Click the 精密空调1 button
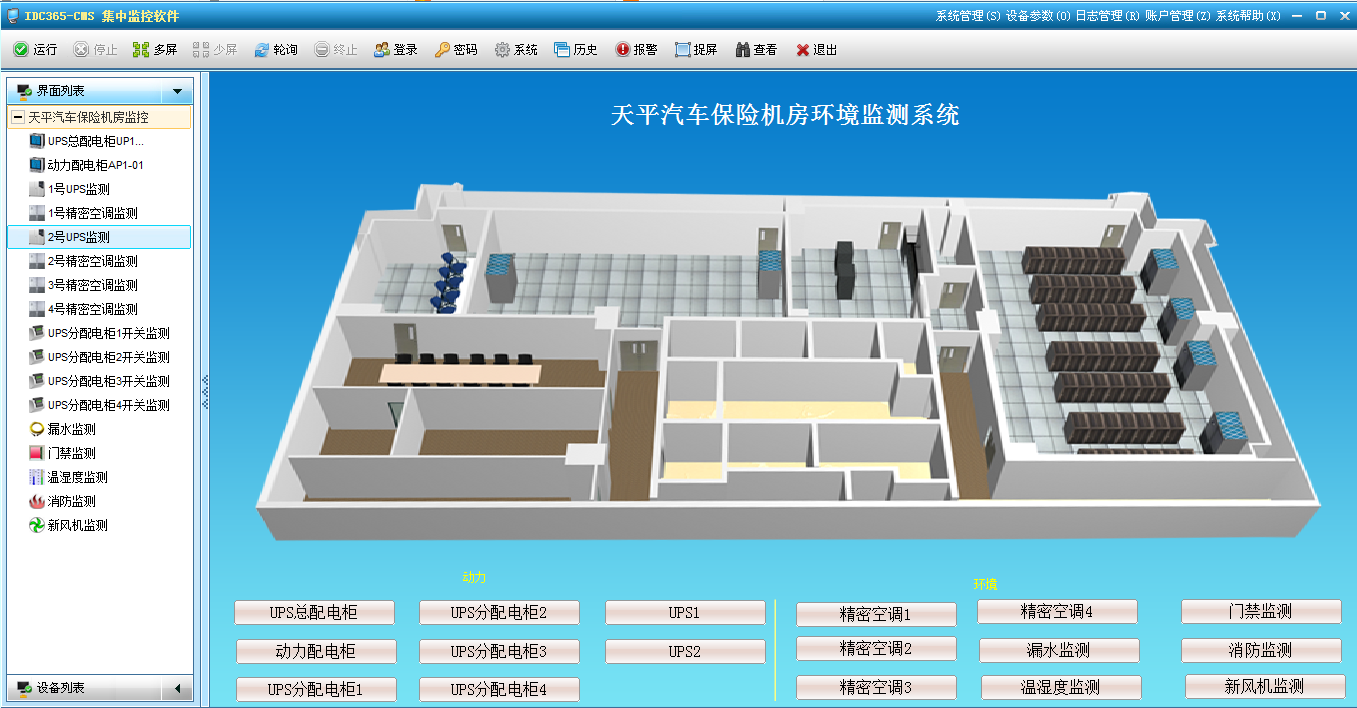Viewport: 1357px width, 708px height. (876, 614)
